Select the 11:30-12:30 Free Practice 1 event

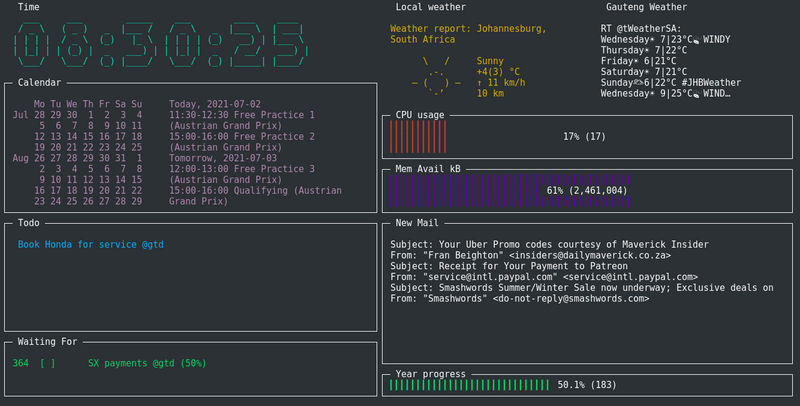click(x=242, y=115)
